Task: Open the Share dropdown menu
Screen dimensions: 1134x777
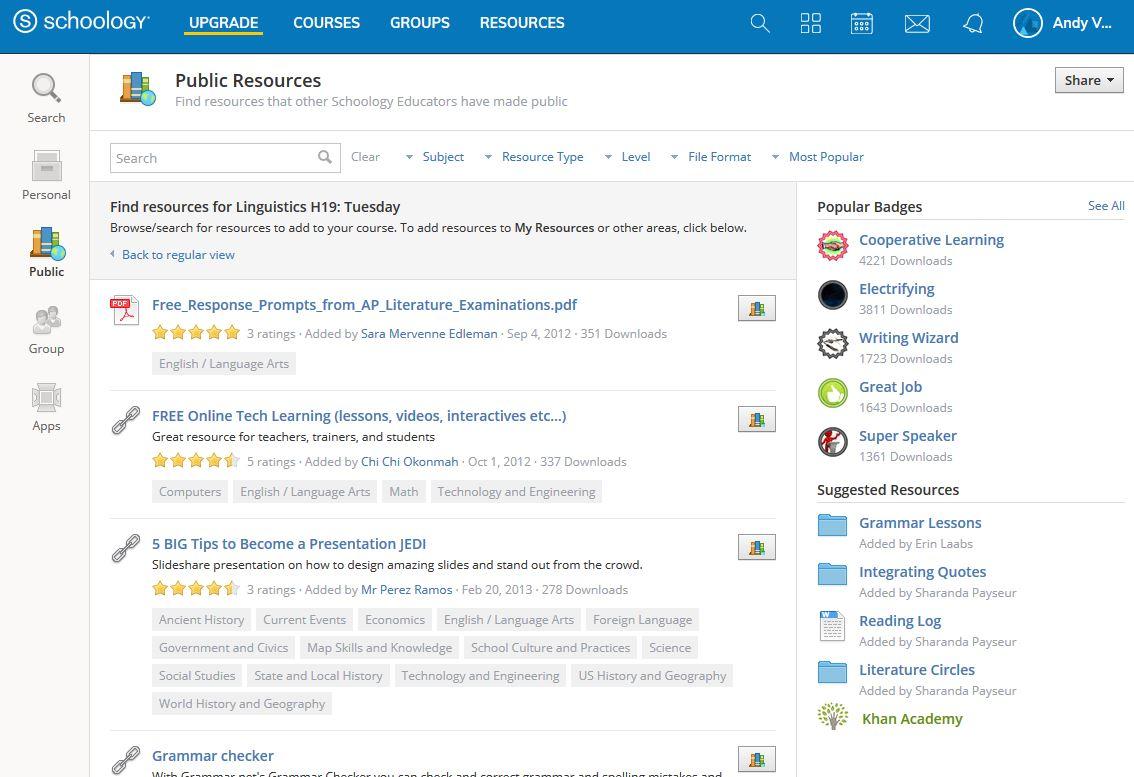Action: tap(1088, 80)
